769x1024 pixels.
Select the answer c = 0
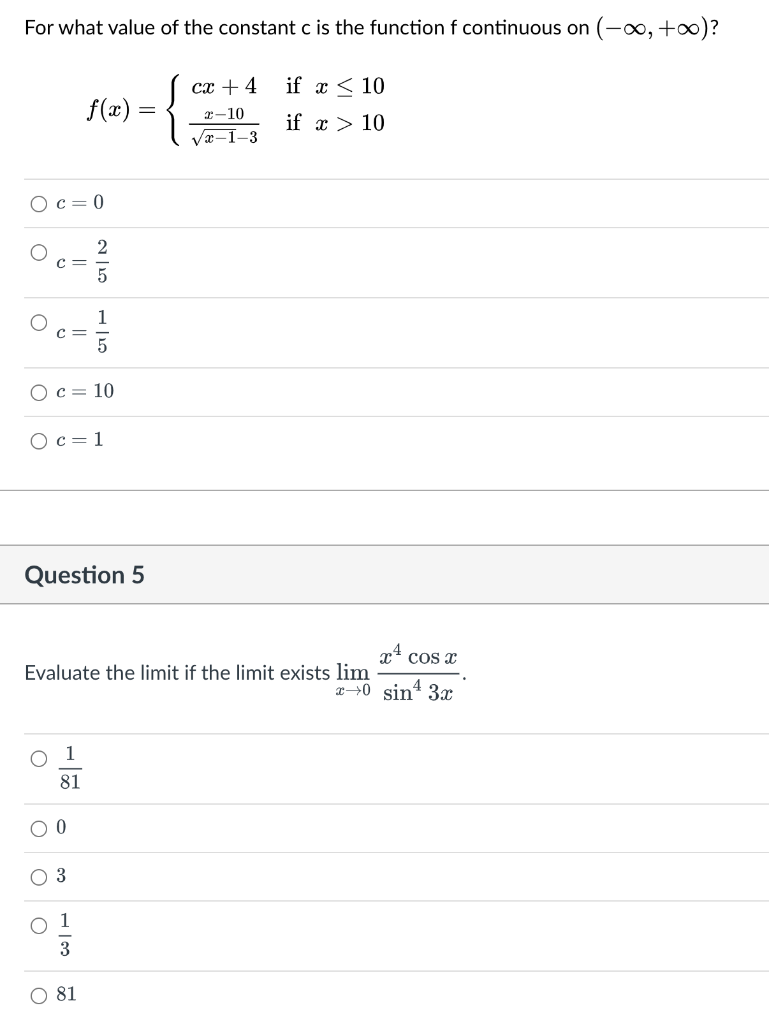(x=37, y=203)
